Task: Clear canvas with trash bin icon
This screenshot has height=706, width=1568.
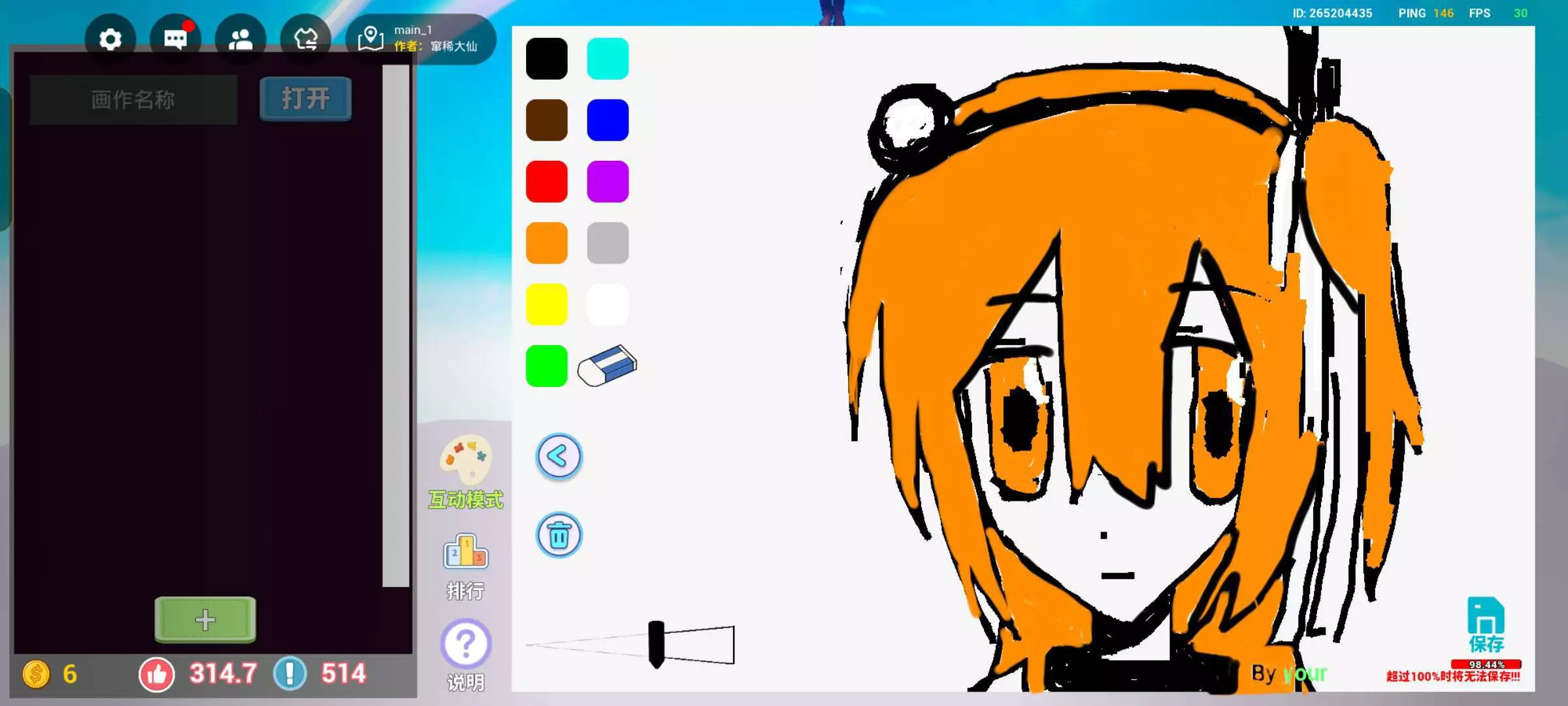Action: tap(559, 535)
